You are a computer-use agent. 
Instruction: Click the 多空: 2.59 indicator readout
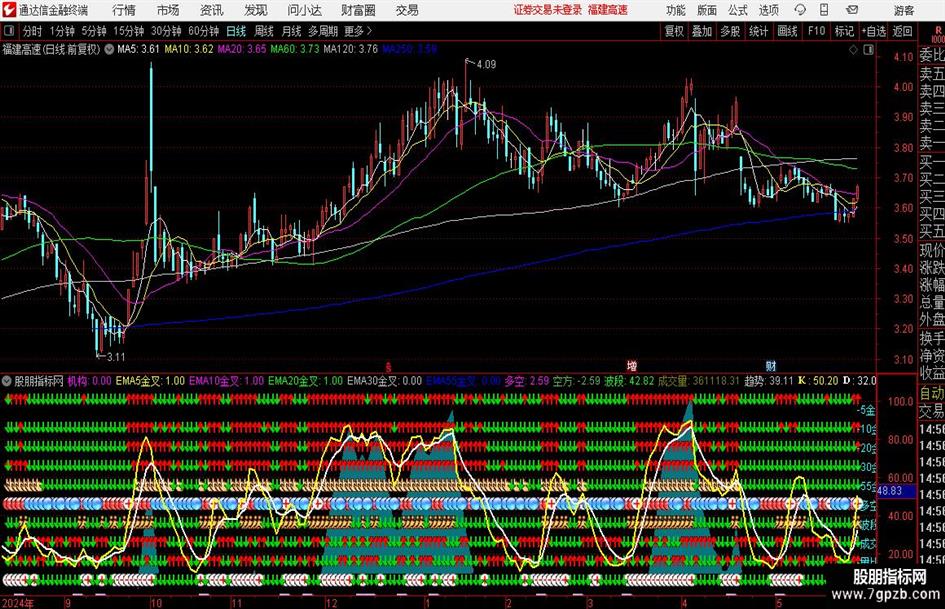tap(527, 381)
